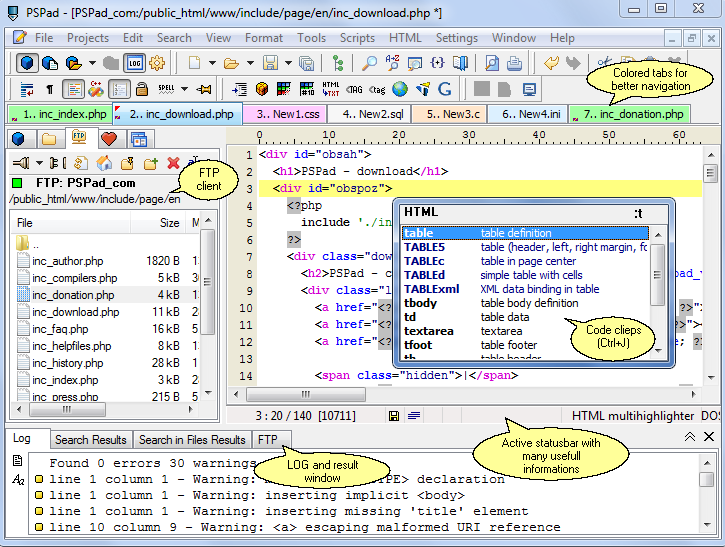Open the Scripts menu
The height and width of the screenshot is (547, 725).
click(357, 38)
